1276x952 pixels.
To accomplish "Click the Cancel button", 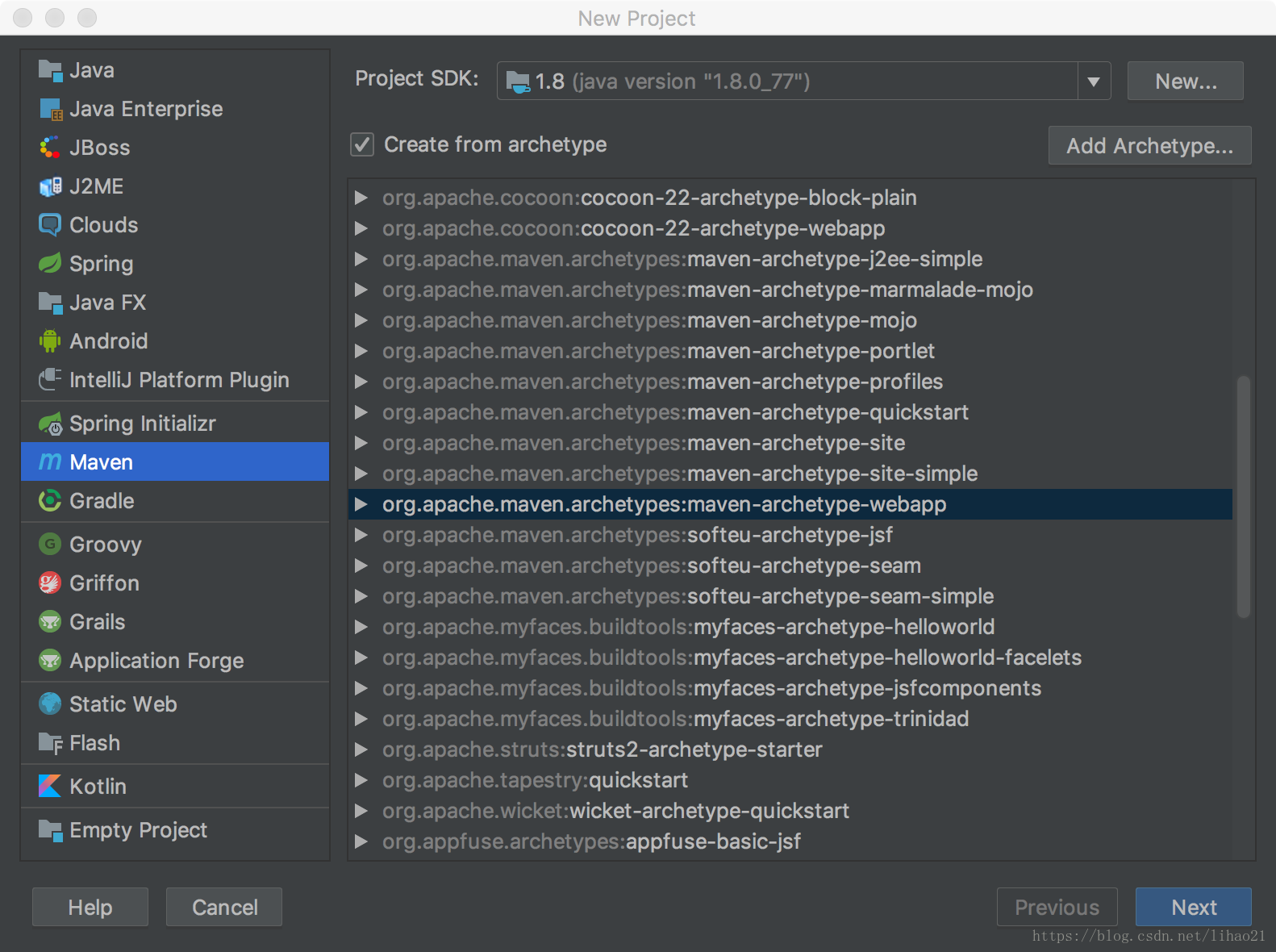I will click(224, 908).
